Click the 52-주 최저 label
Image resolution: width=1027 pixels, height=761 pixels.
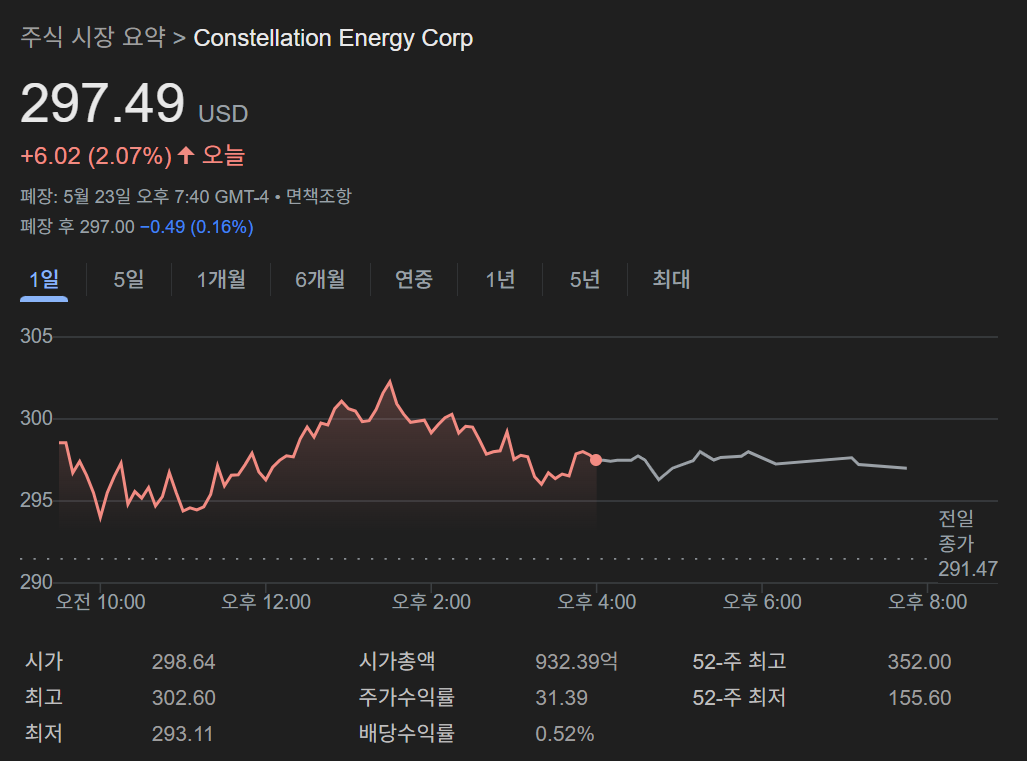(739, 697)
